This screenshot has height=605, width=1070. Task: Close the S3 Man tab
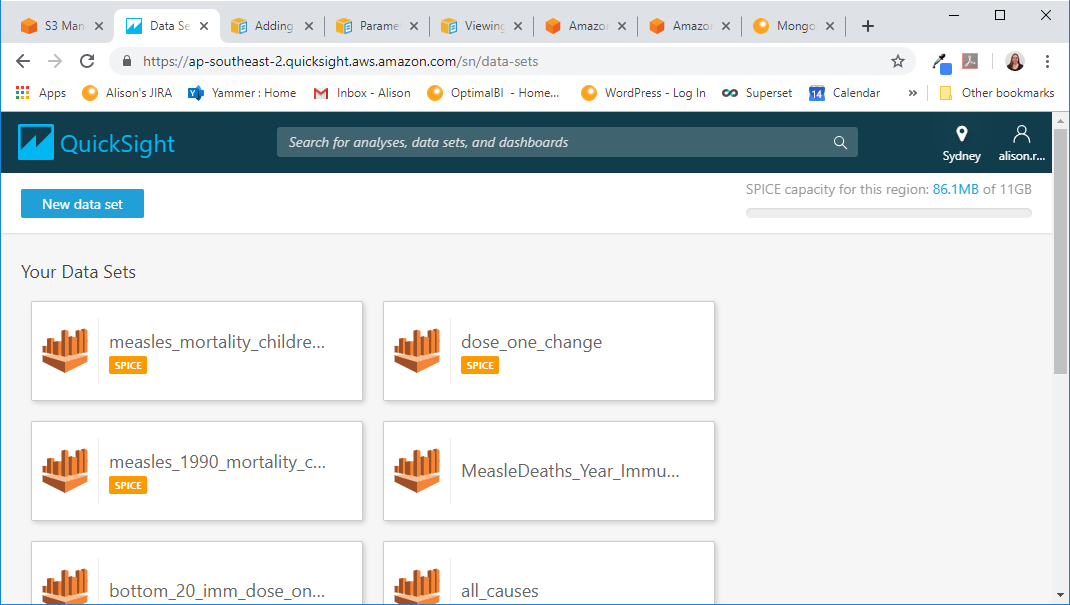99,26
